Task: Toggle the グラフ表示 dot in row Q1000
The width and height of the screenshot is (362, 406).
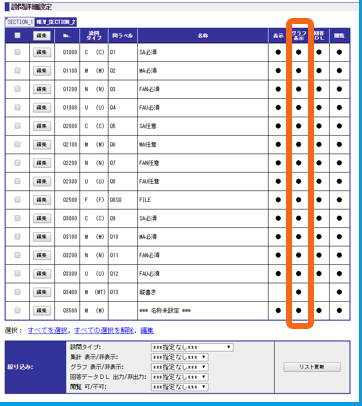Action: pyautogui.click(x=299, y=52)
